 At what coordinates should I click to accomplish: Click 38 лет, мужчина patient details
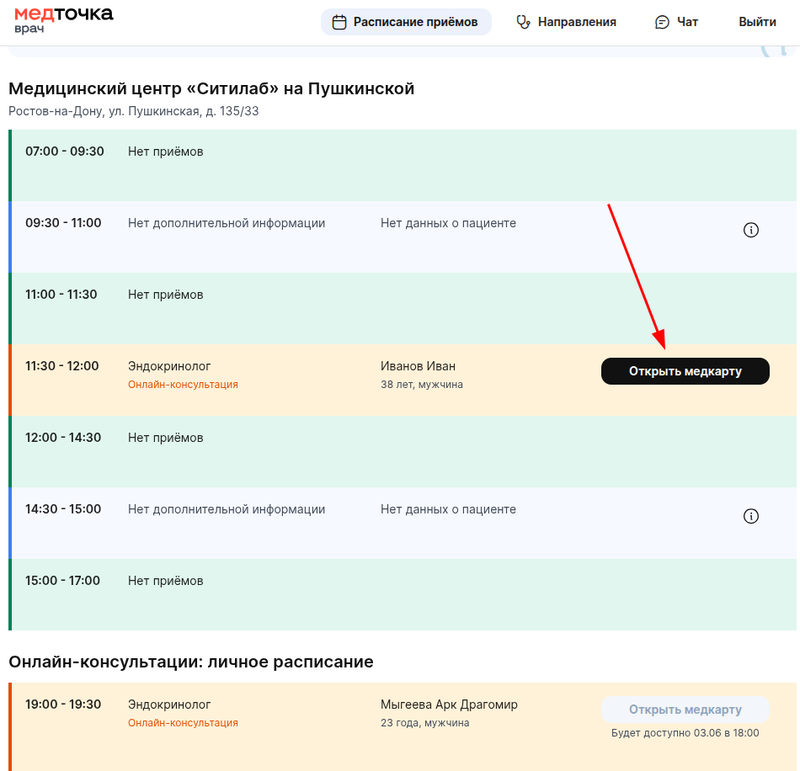(421, 384)
